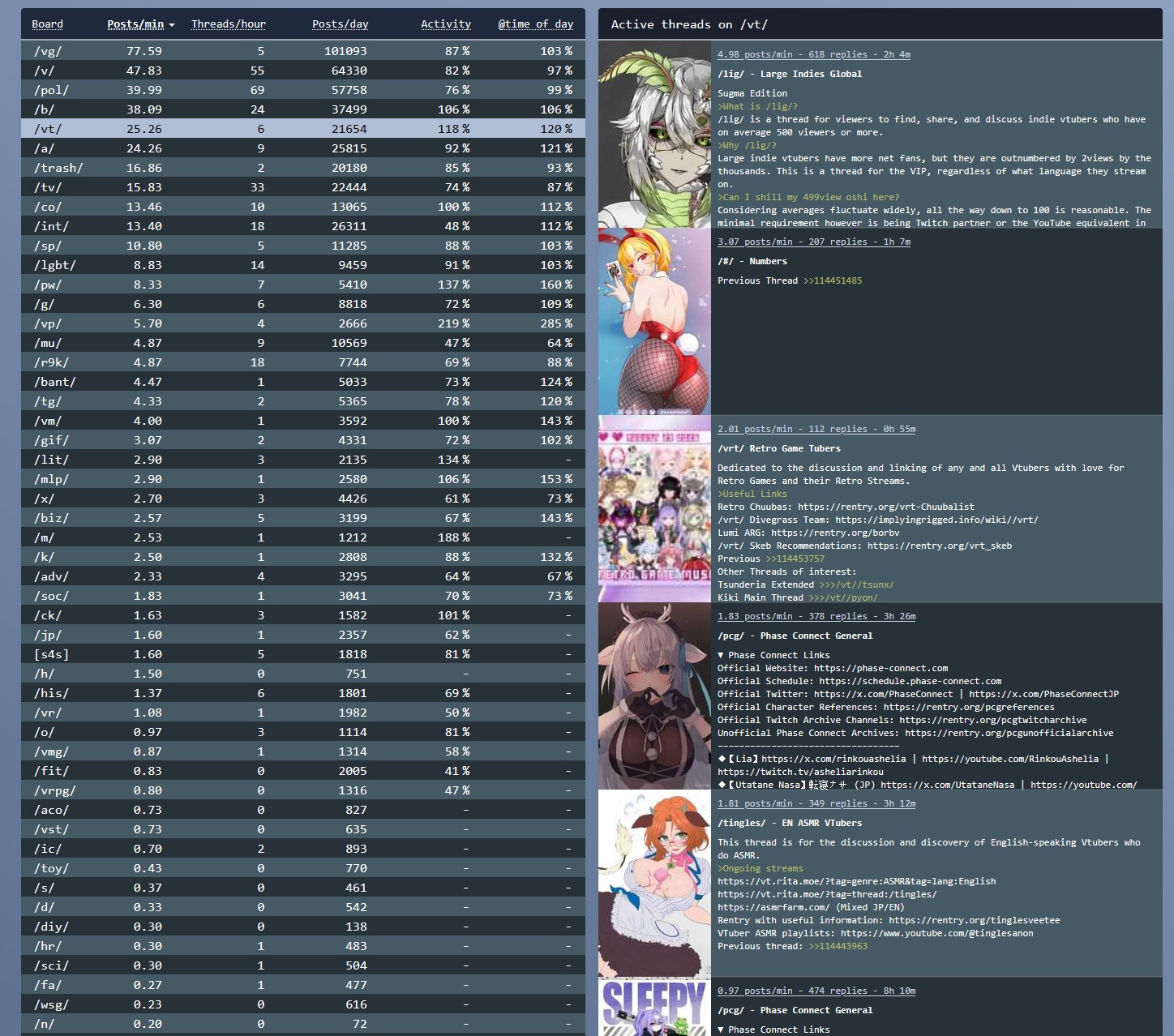Screen dimensions: 1174x1036
Task: Open the /vrt/ Retro Game Tubers thumbnail
Action: pyautogui.click(x=654, y=509)
